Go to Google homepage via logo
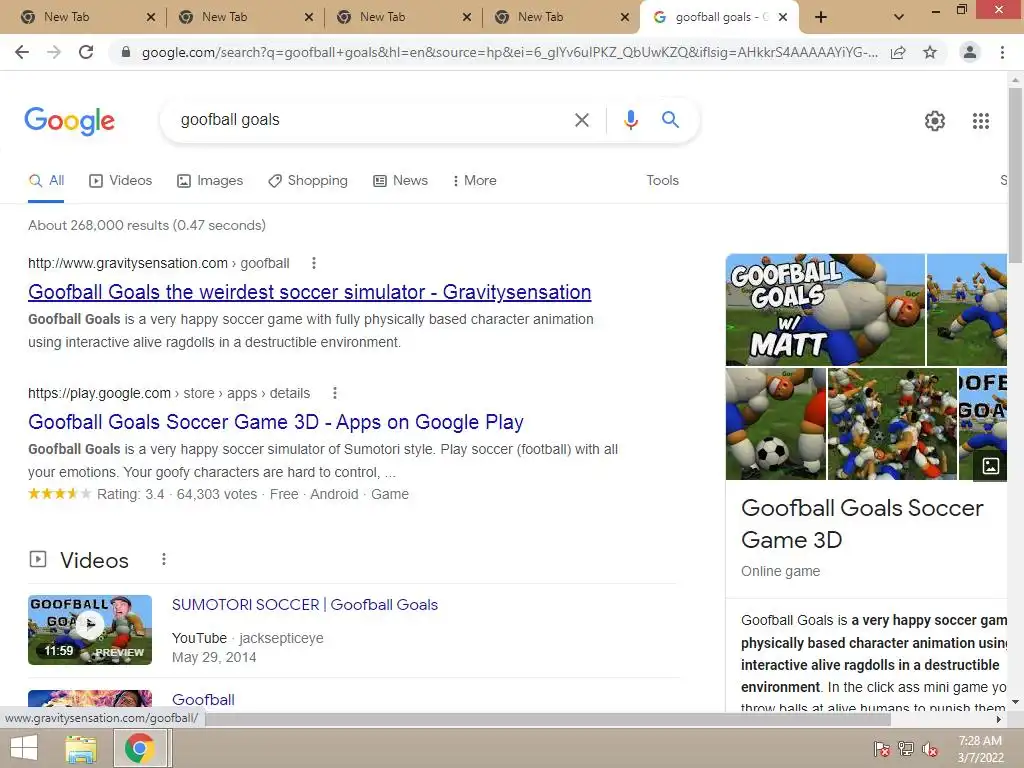Screen dimensions: 1024x768 click(x=69, y=121)
